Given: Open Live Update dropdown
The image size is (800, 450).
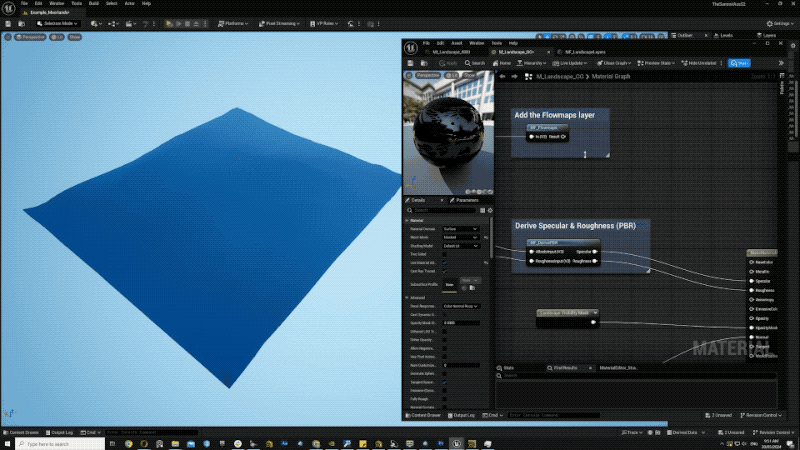Looking at the screenshot, I should (569, 63).
